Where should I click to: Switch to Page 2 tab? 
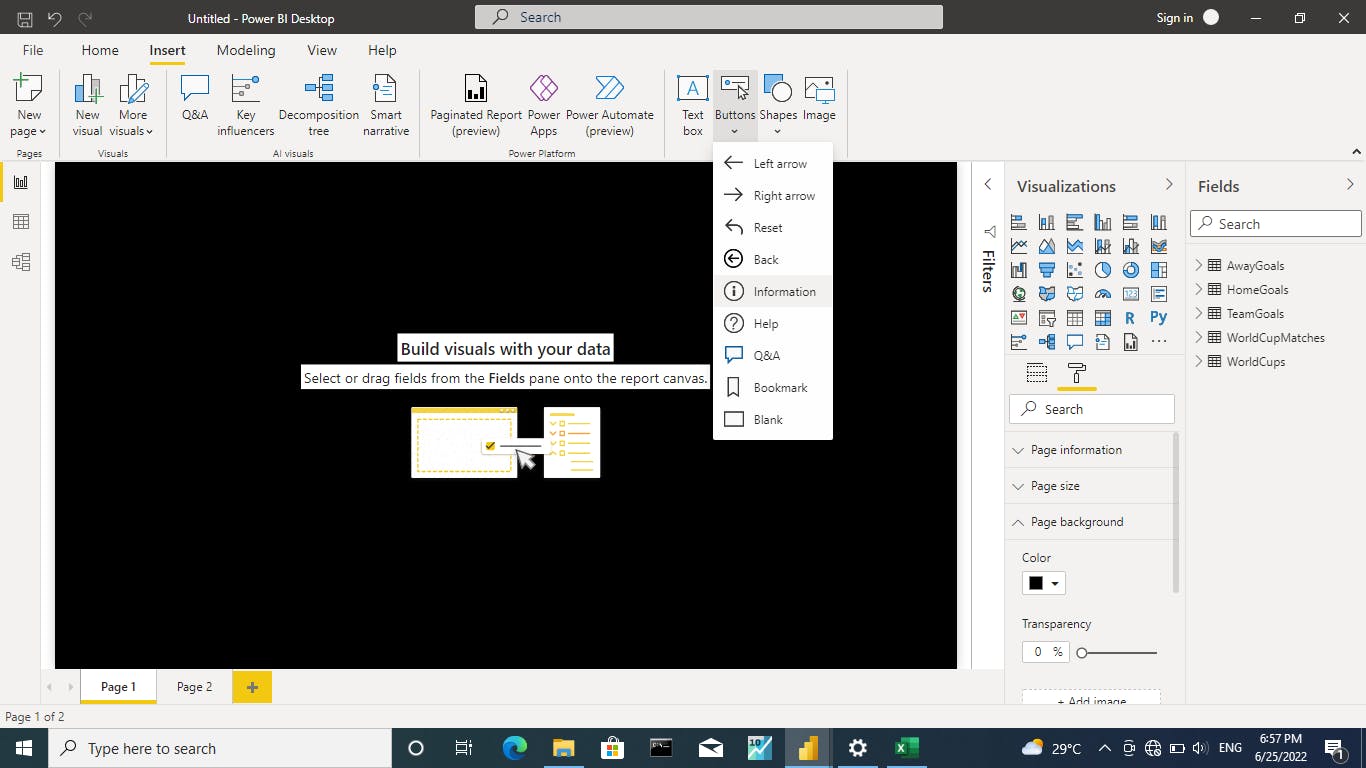pyautogui.click(x=194, y=687)
